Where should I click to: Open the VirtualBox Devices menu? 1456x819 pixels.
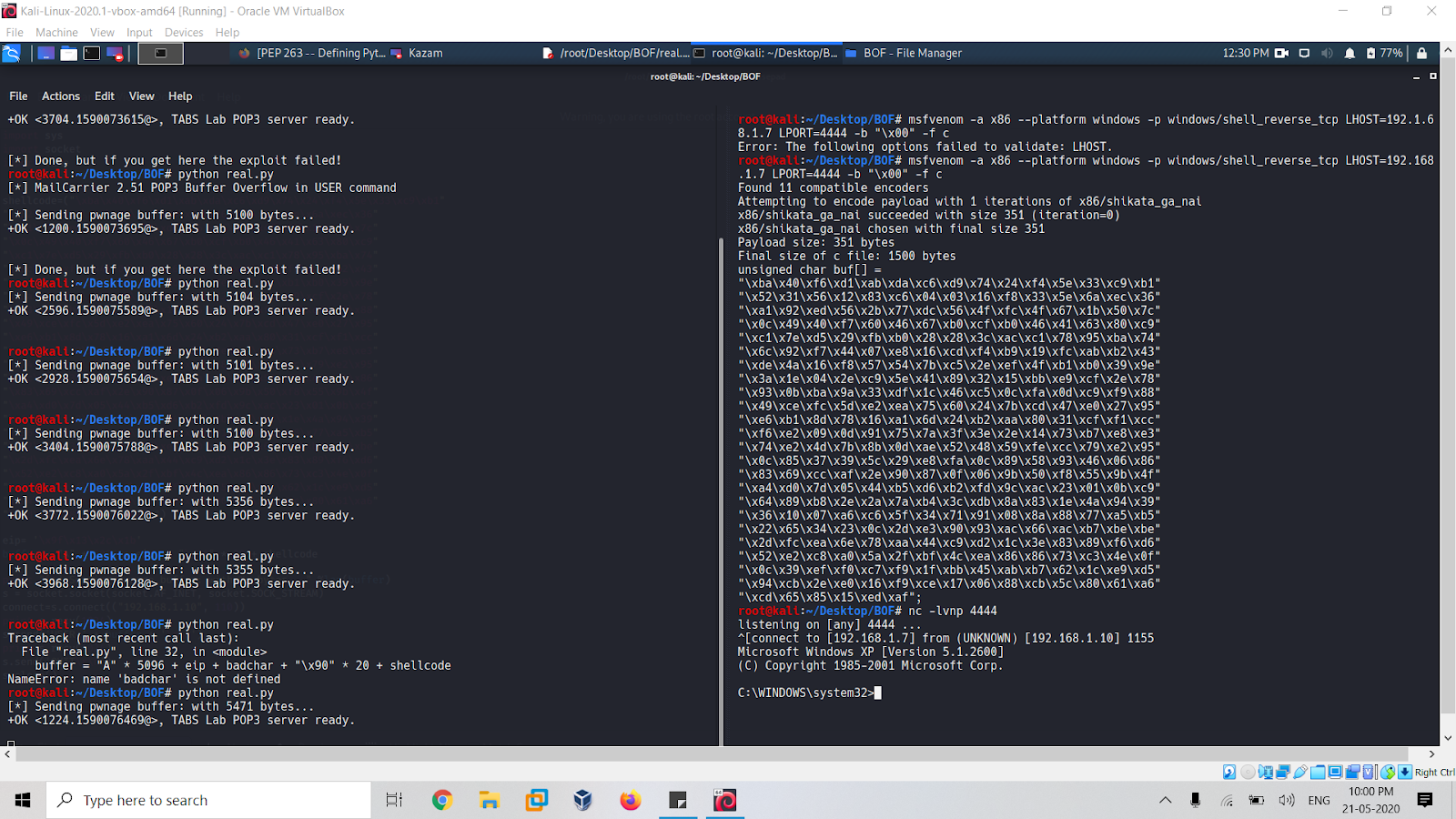pos(184,32)
